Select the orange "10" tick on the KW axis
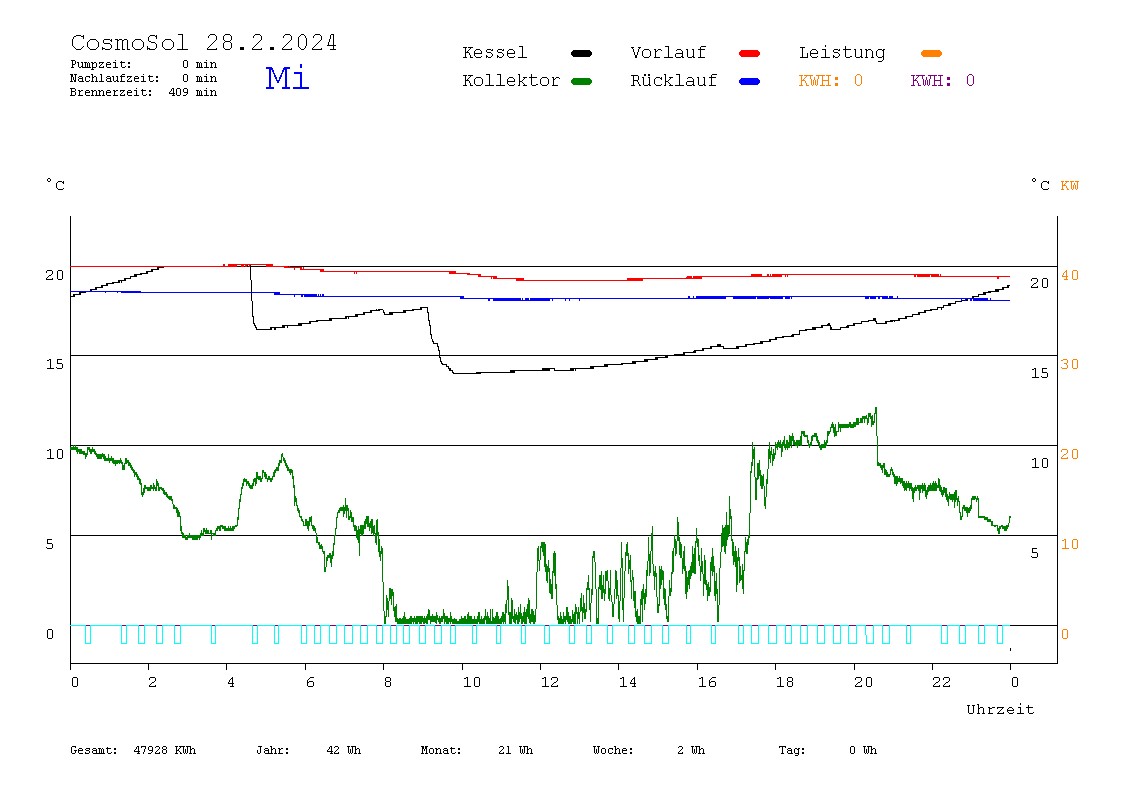The height and width of the screenshot is (812, 1148). tap(1070, 544)
